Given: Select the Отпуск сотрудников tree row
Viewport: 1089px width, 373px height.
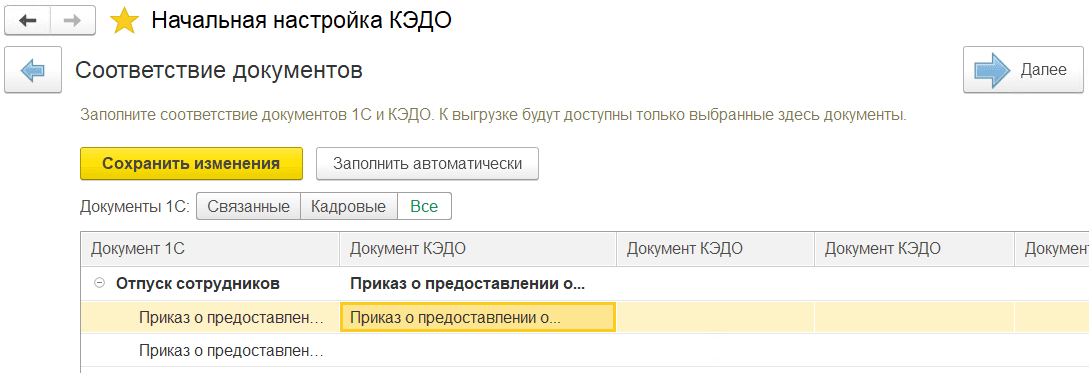Looking at the screenshot, I should click(x=585, y=283).
